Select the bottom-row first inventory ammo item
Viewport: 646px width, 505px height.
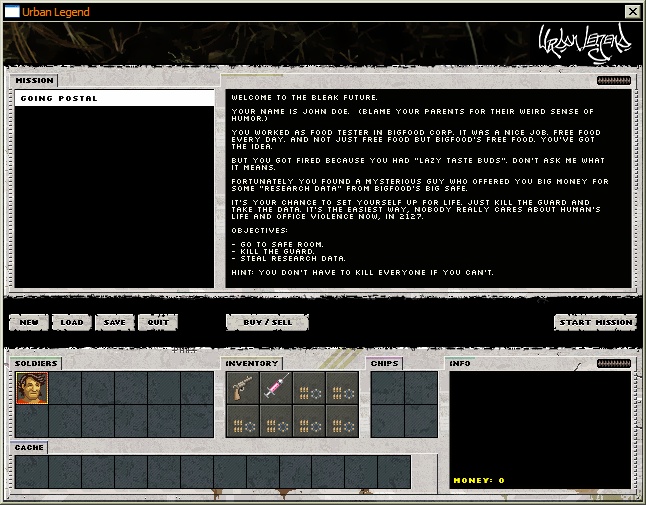coord(243,421)
